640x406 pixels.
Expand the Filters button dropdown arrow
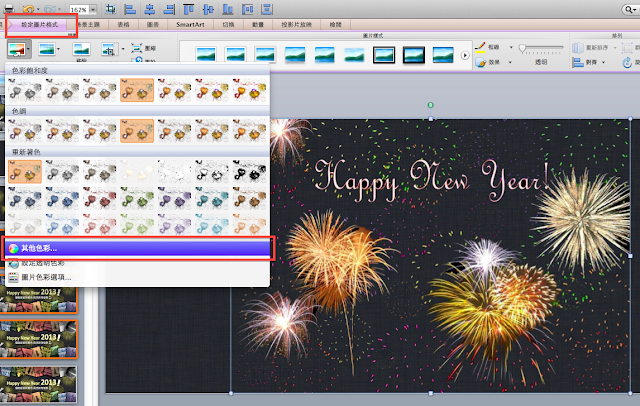58,49
